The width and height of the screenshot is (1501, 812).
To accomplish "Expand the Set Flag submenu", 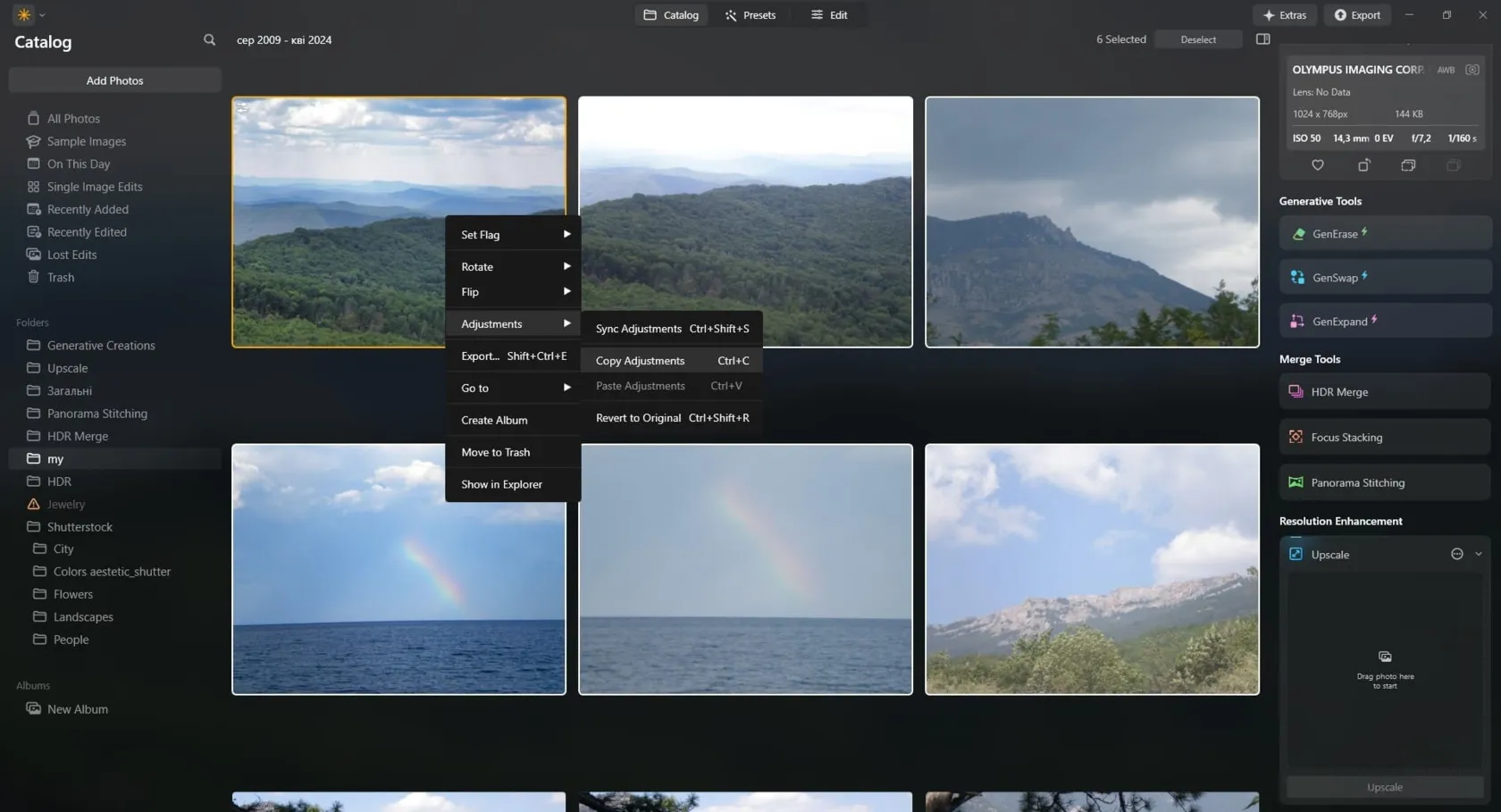I will (514, 235).
